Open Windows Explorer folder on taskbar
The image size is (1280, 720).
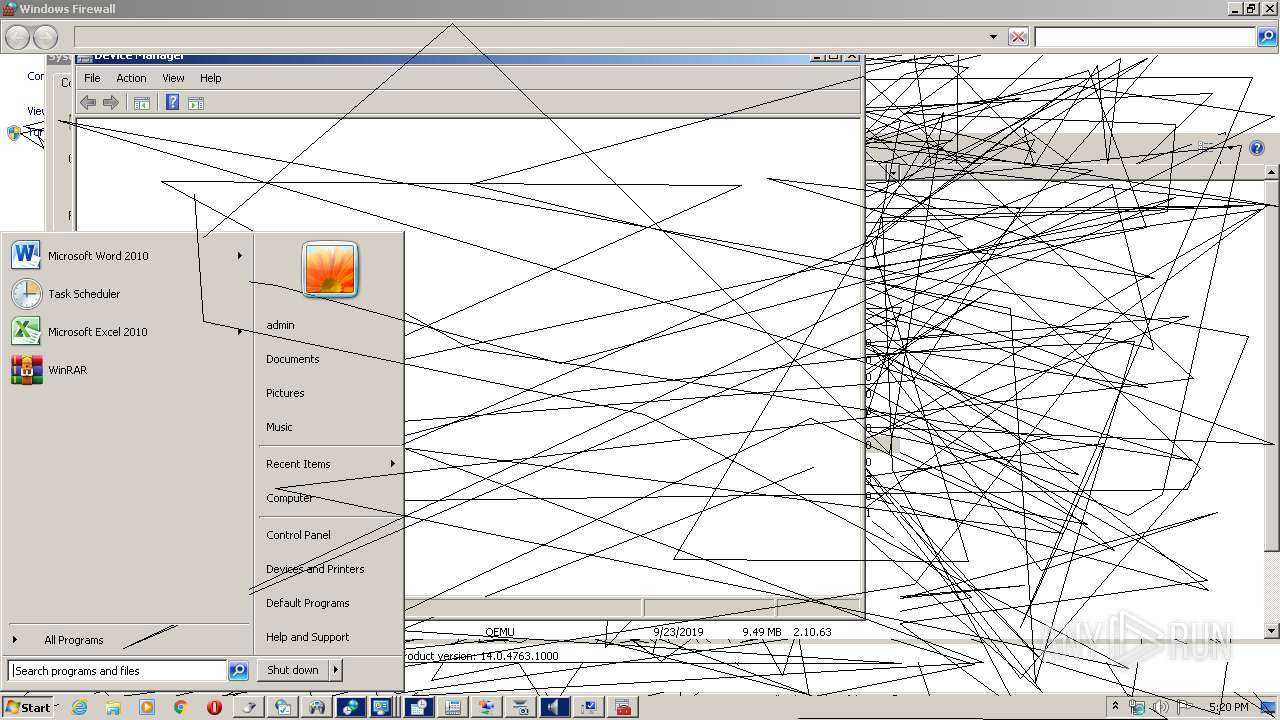tap(113, 707)
